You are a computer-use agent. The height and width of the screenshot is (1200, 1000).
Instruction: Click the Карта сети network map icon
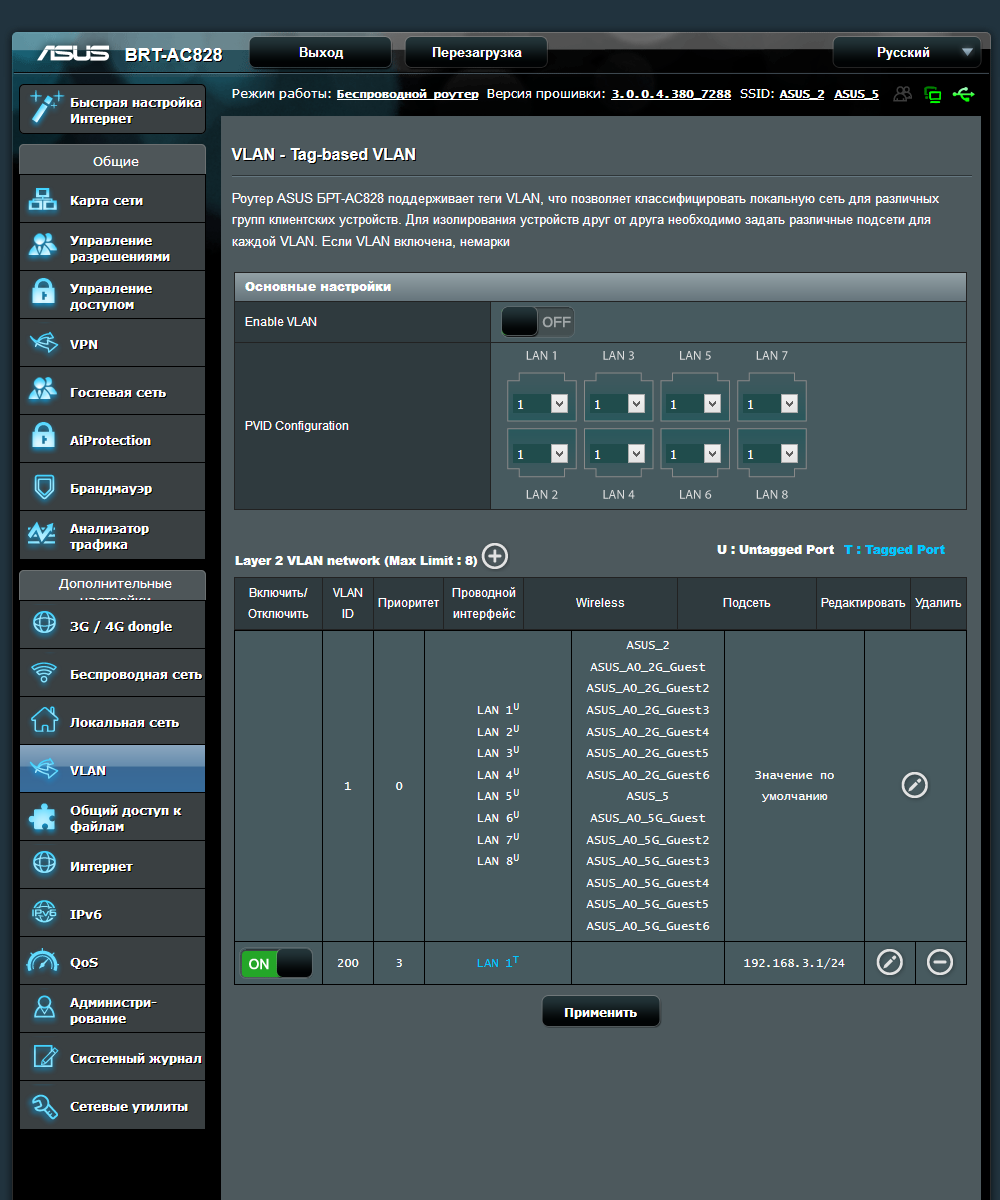tap(43, 200)
